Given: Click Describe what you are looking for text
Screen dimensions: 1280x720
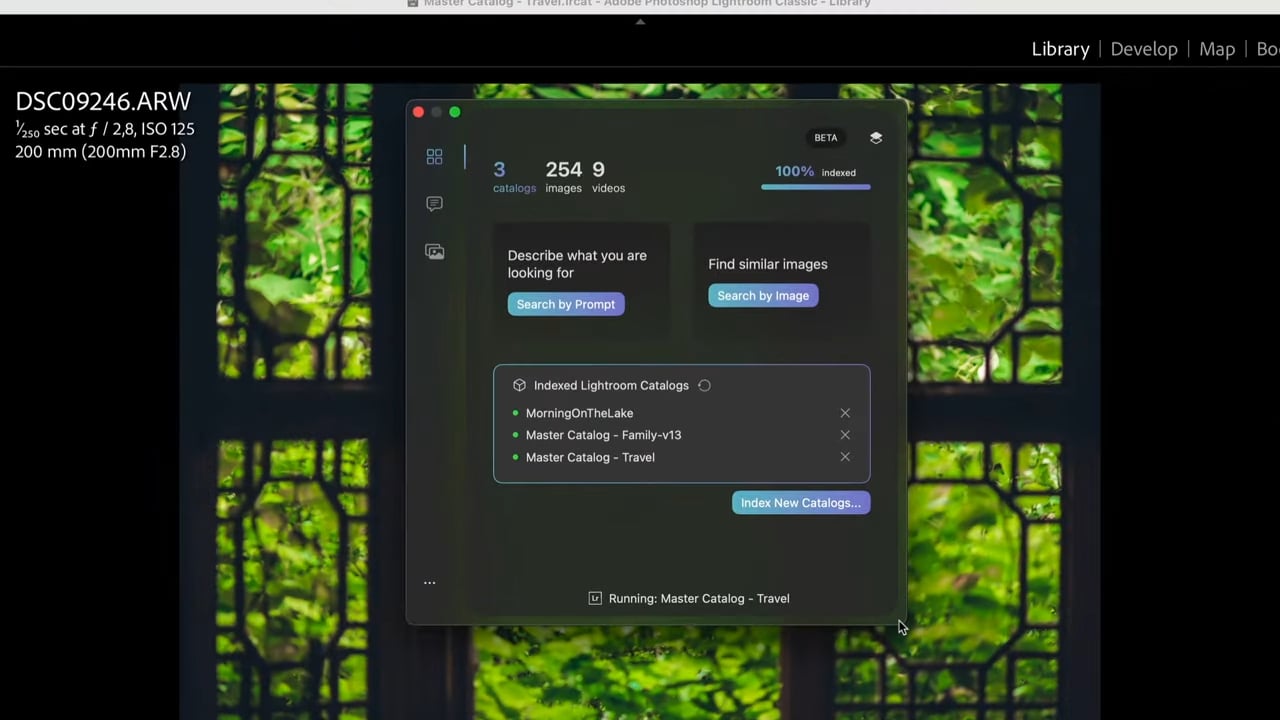Looking at the screenshot, I should (x=577, y=264).
